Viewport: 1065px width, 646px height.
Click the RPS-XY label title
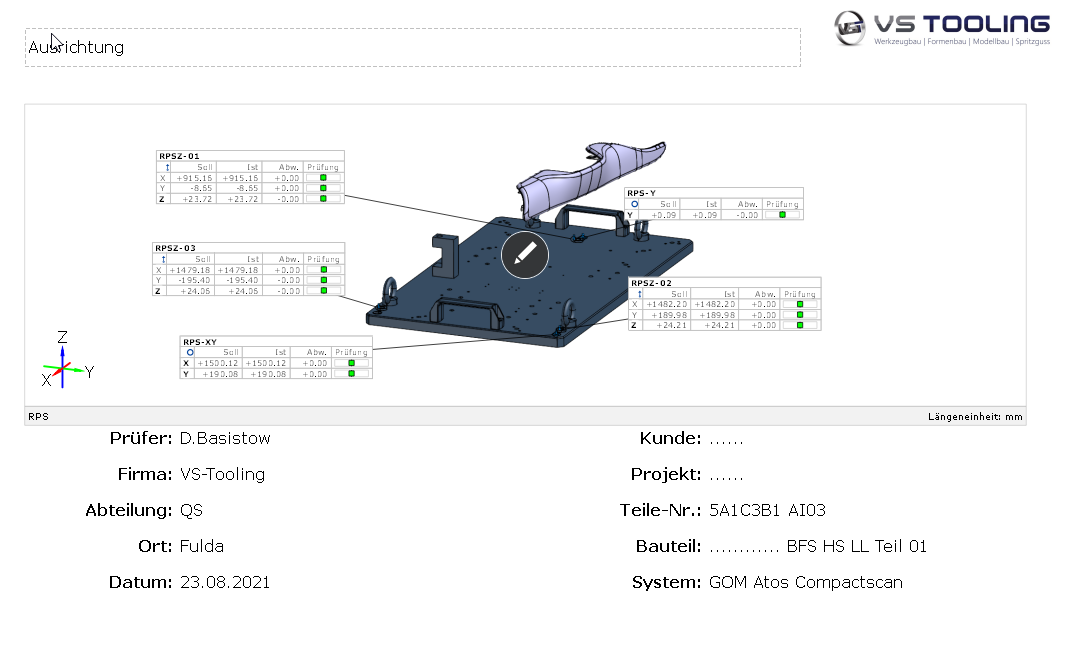(x=200, y=342)
